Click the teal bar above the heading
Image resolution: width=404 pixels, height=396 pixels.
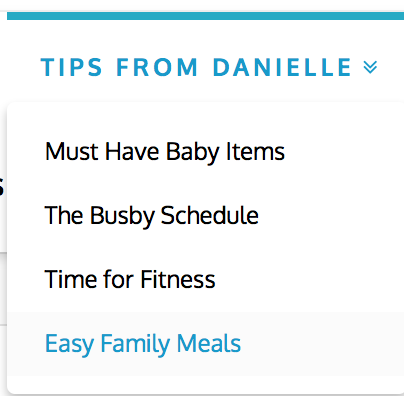[205, 16]
